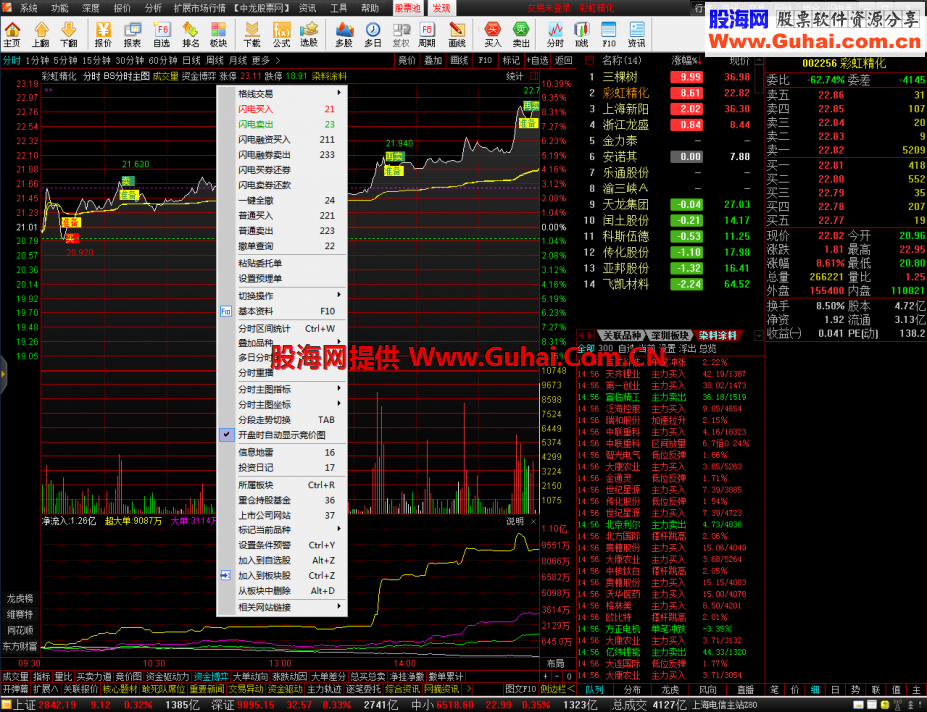
Task: Toggle 开盘时自动显示竞价图 checkmark
Action: [x=226, y=435]
